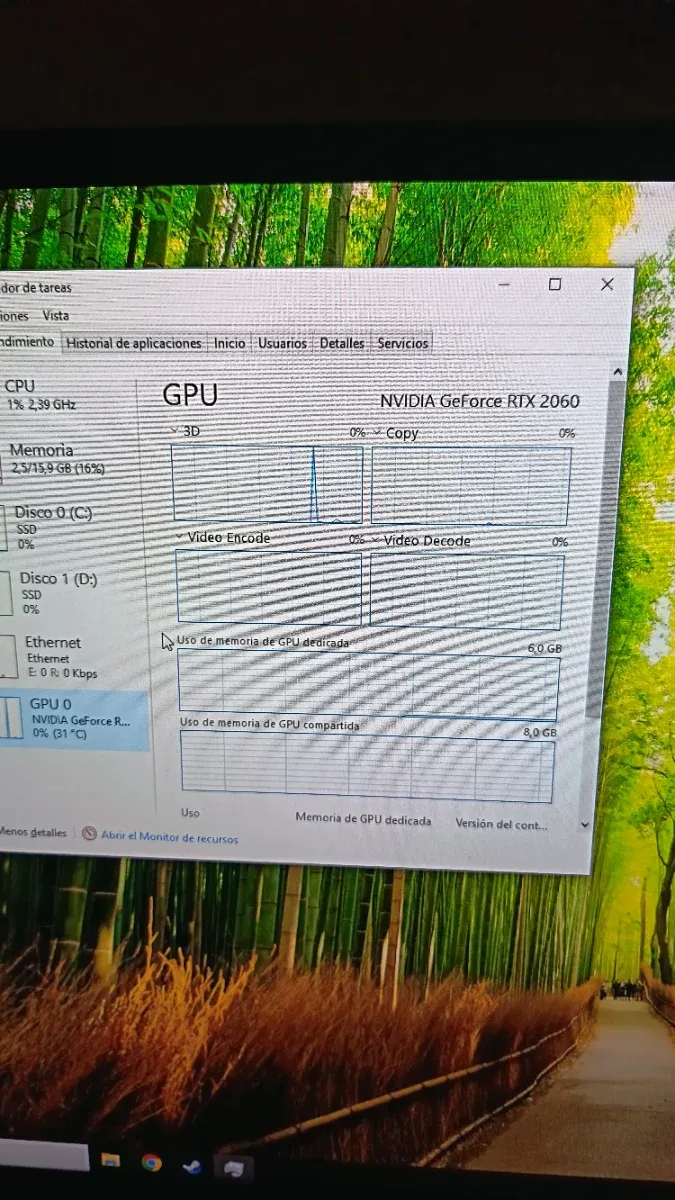Open the Usuarios tab
The width and height of the screenshot is (675, 1200).
[x=282, y=343]
